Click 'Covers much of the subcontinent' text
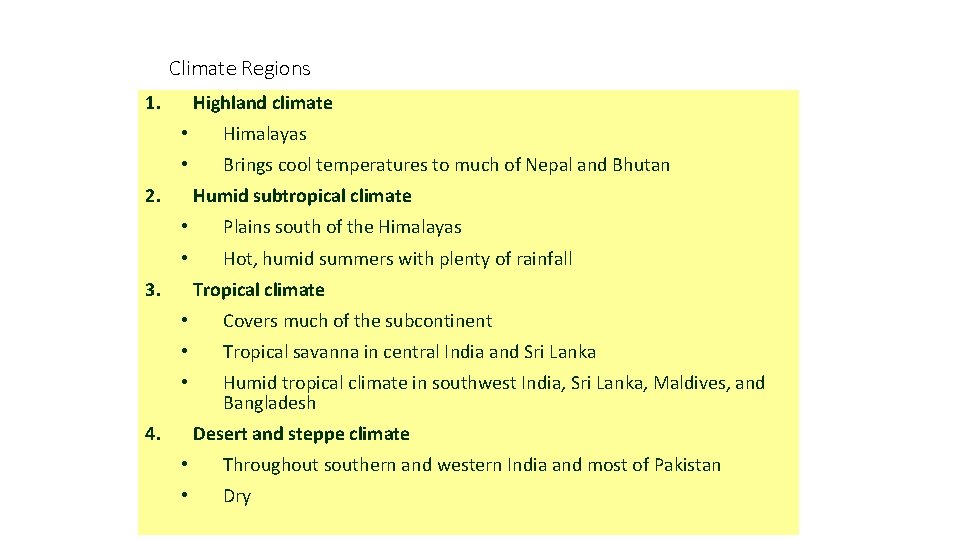The height and width of the screenshot is (540, 960). click(358, 321)
